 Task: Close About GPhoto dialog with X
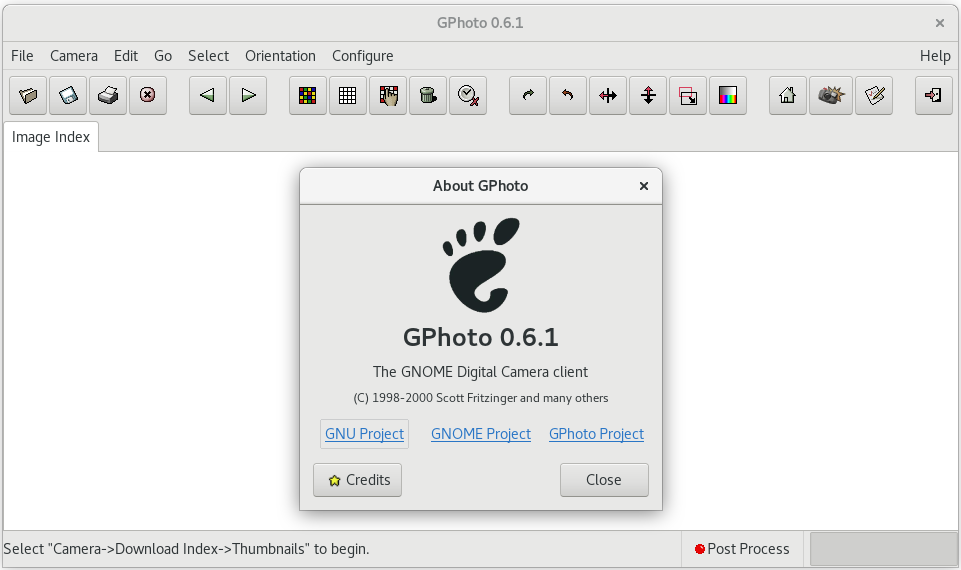[x=644, y=186]
